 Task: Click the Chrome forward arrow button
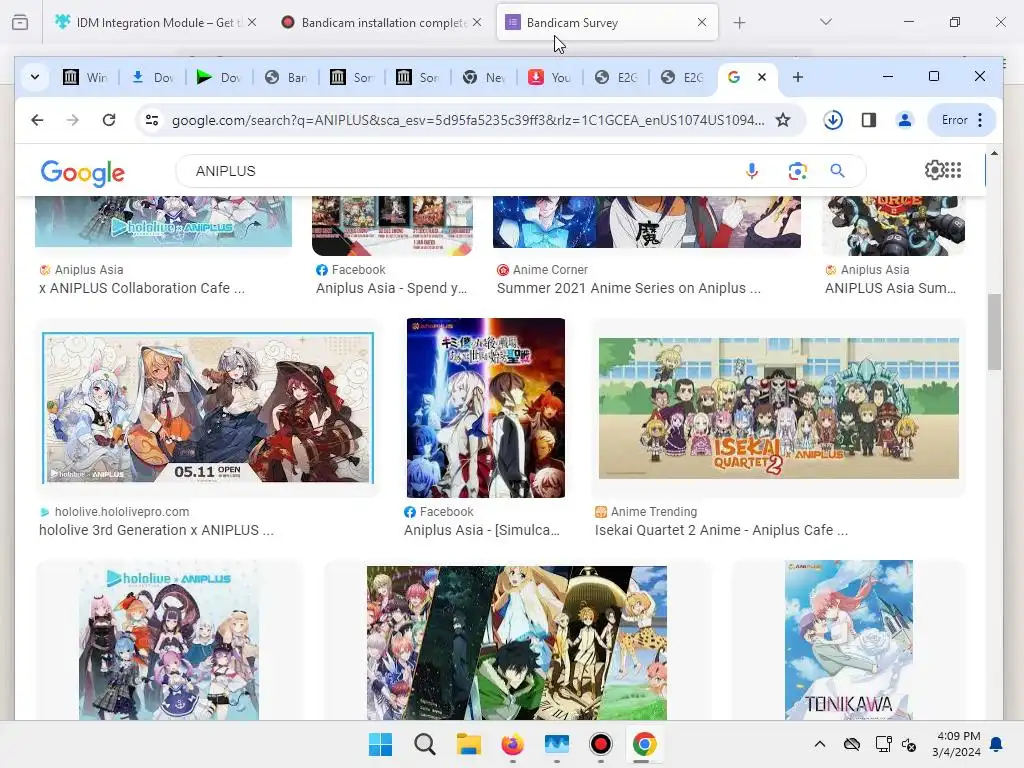click(72, 120)
